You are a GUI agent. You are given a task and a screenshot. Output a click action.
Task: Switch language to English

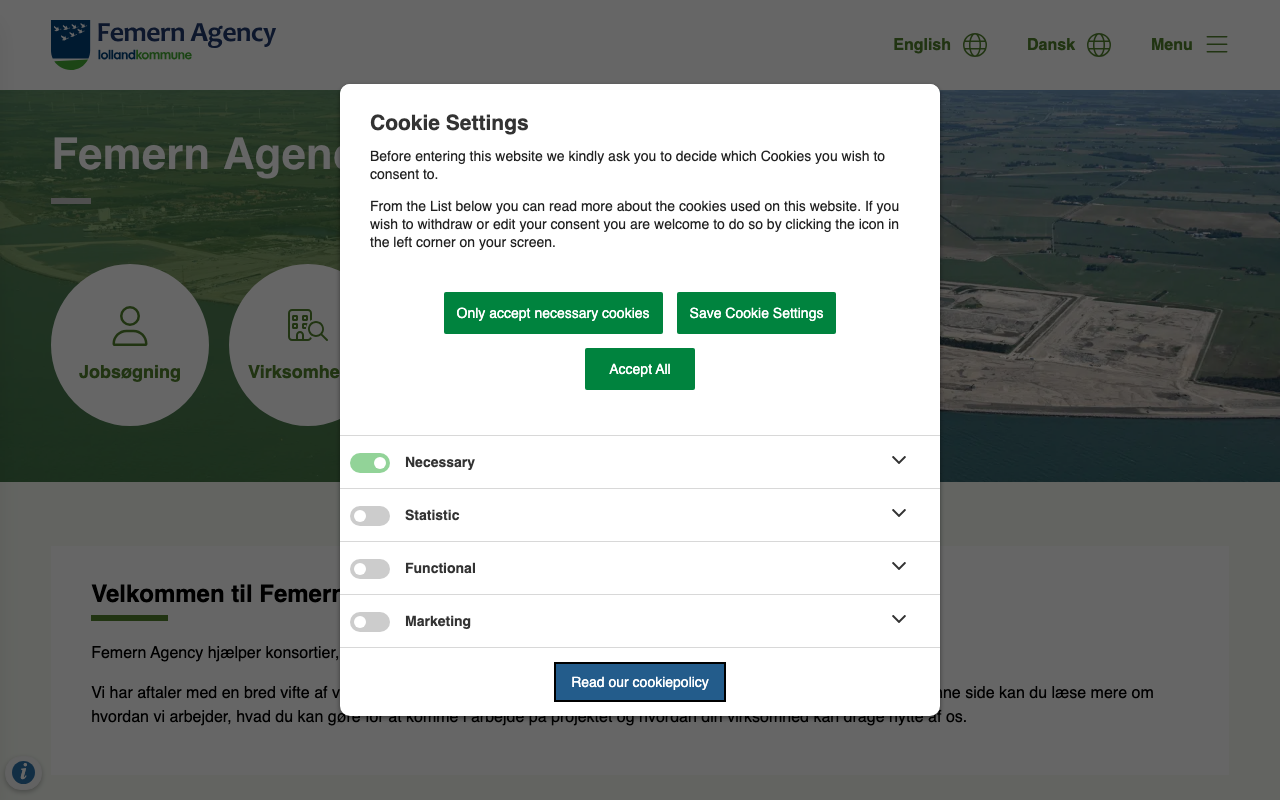(922, 45)
